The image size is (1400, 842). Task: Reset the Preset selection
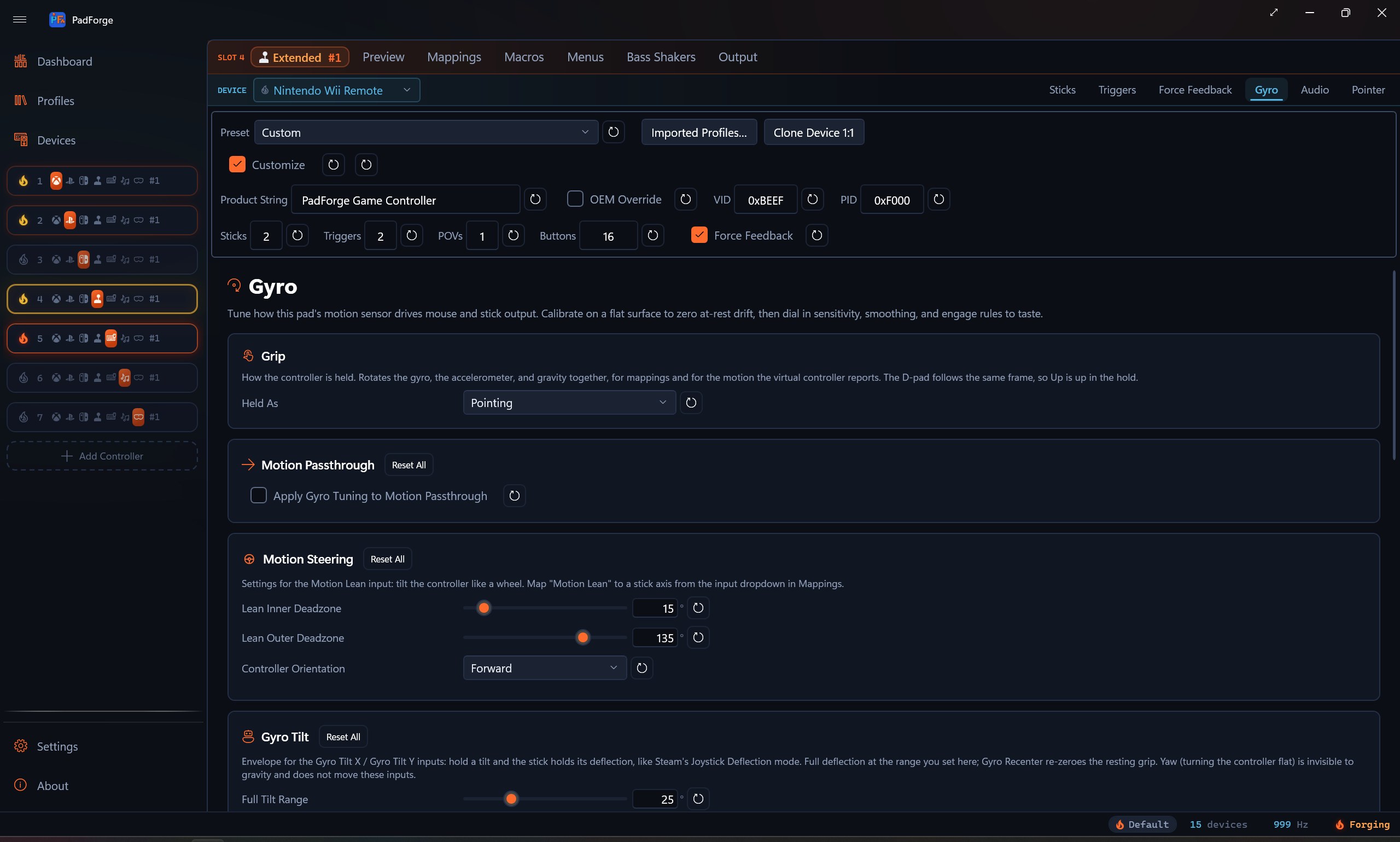pyautogui.click(x=613, y=132)
